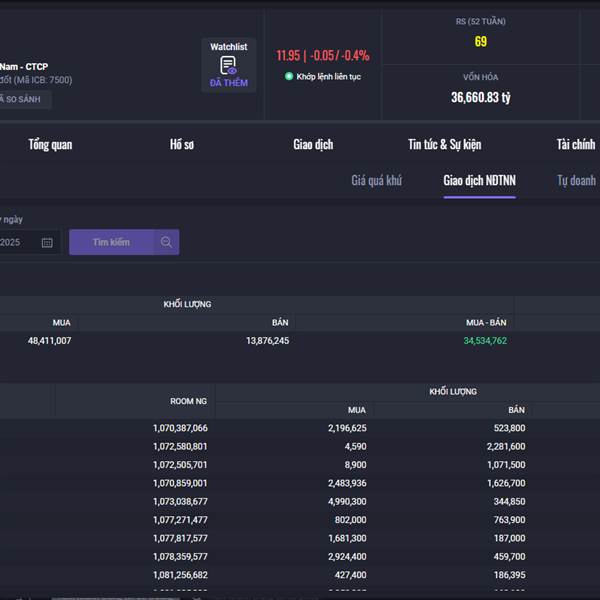Screen dimensions: 600x600
Task: Select the Giao dịch NĐTNN sub-tab
Action: [x=479, y=180]
